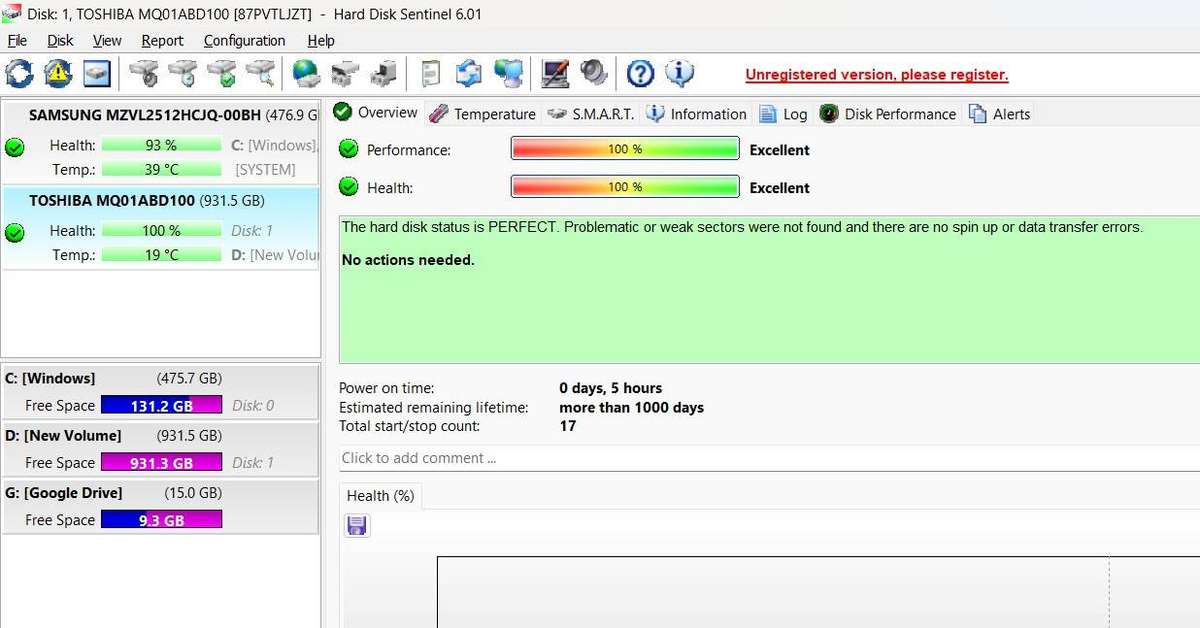Viewport: 1200px width, 628px height.
Task: Open the View menu
Action: point(107,40)
